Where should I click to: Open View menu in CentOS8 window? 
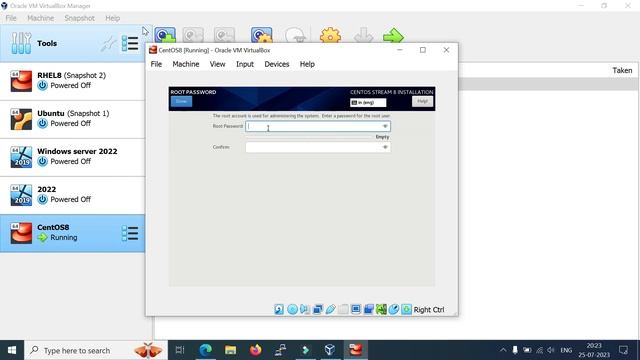point(217,64)
